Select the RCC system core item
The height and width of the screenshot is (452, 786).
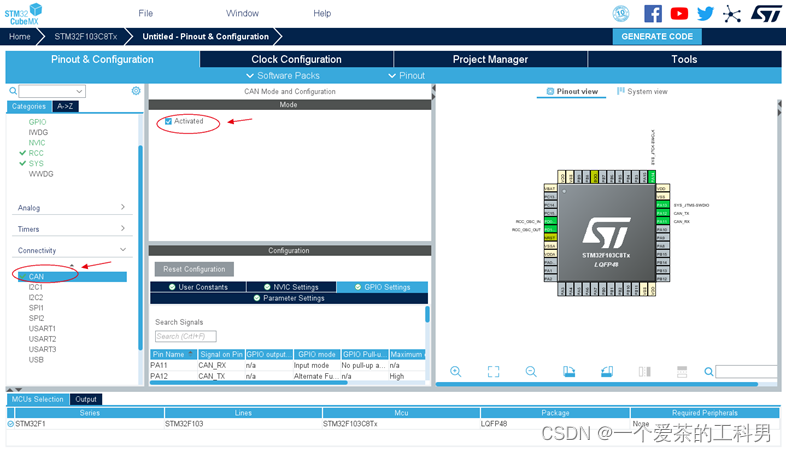click(x=36, y=153)
